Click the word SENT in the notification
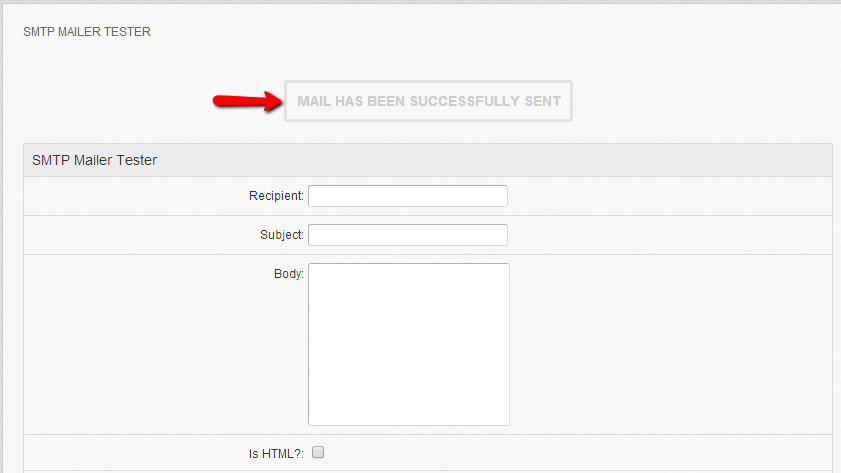Image resolution: width=841 pixels, height=473 pixels. (543, 101)
